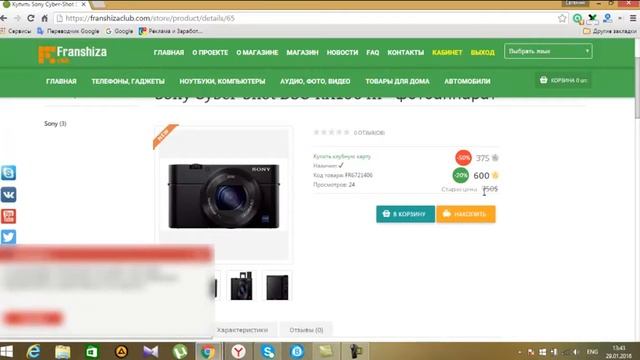Open the Сервисы apps bookmark

tap(16, 31)
